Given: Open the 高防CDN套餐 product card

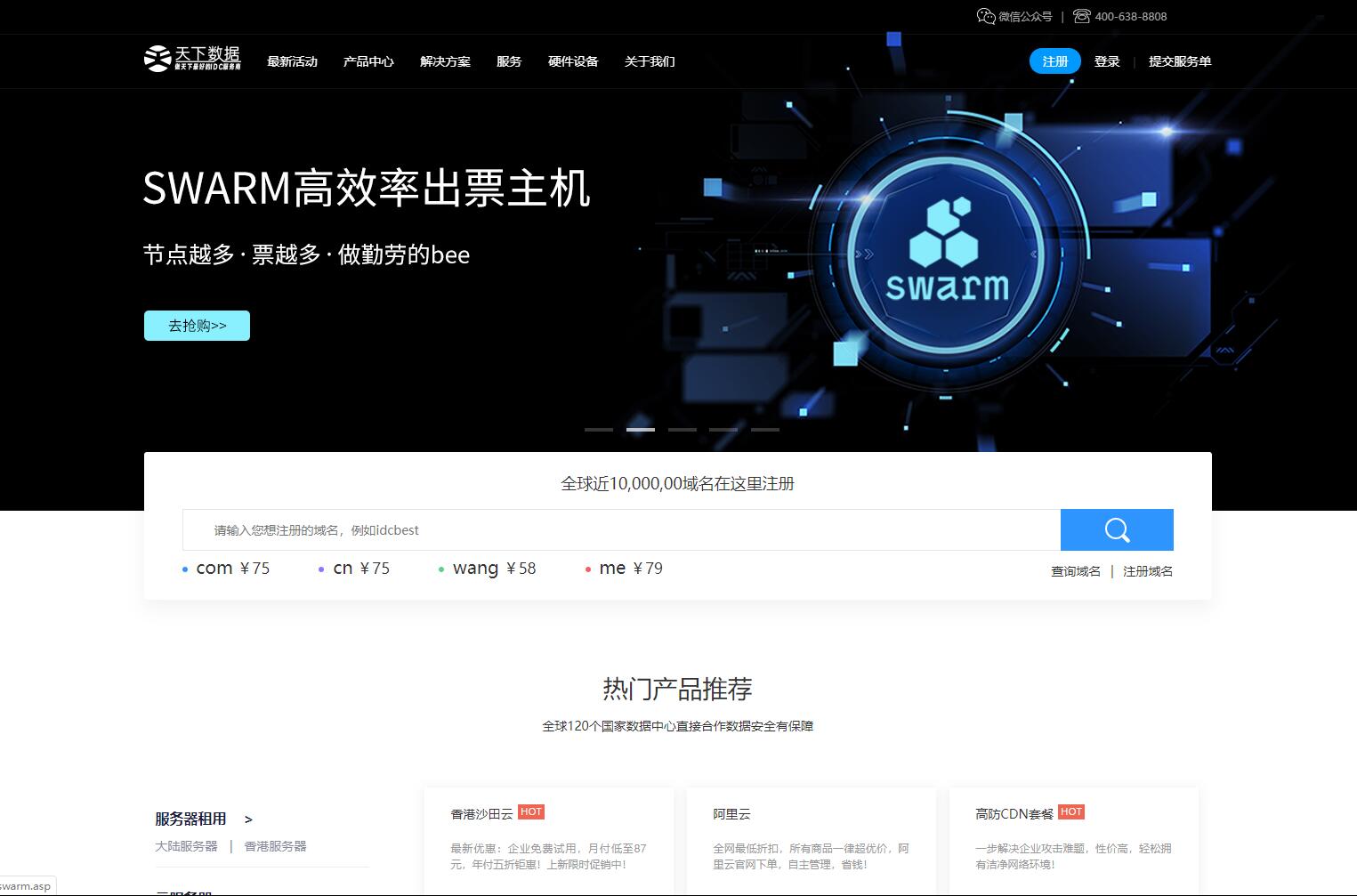Looking at the screenshot, I should point(1074,841).
